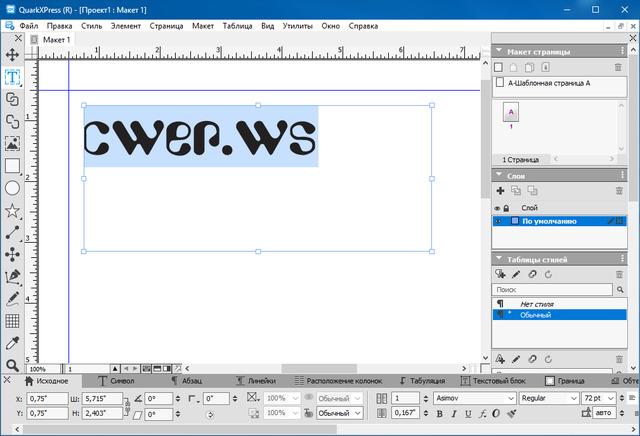Collapse the Макет страницы panel
The image size is (640, 436).
[x=499, y=51]
